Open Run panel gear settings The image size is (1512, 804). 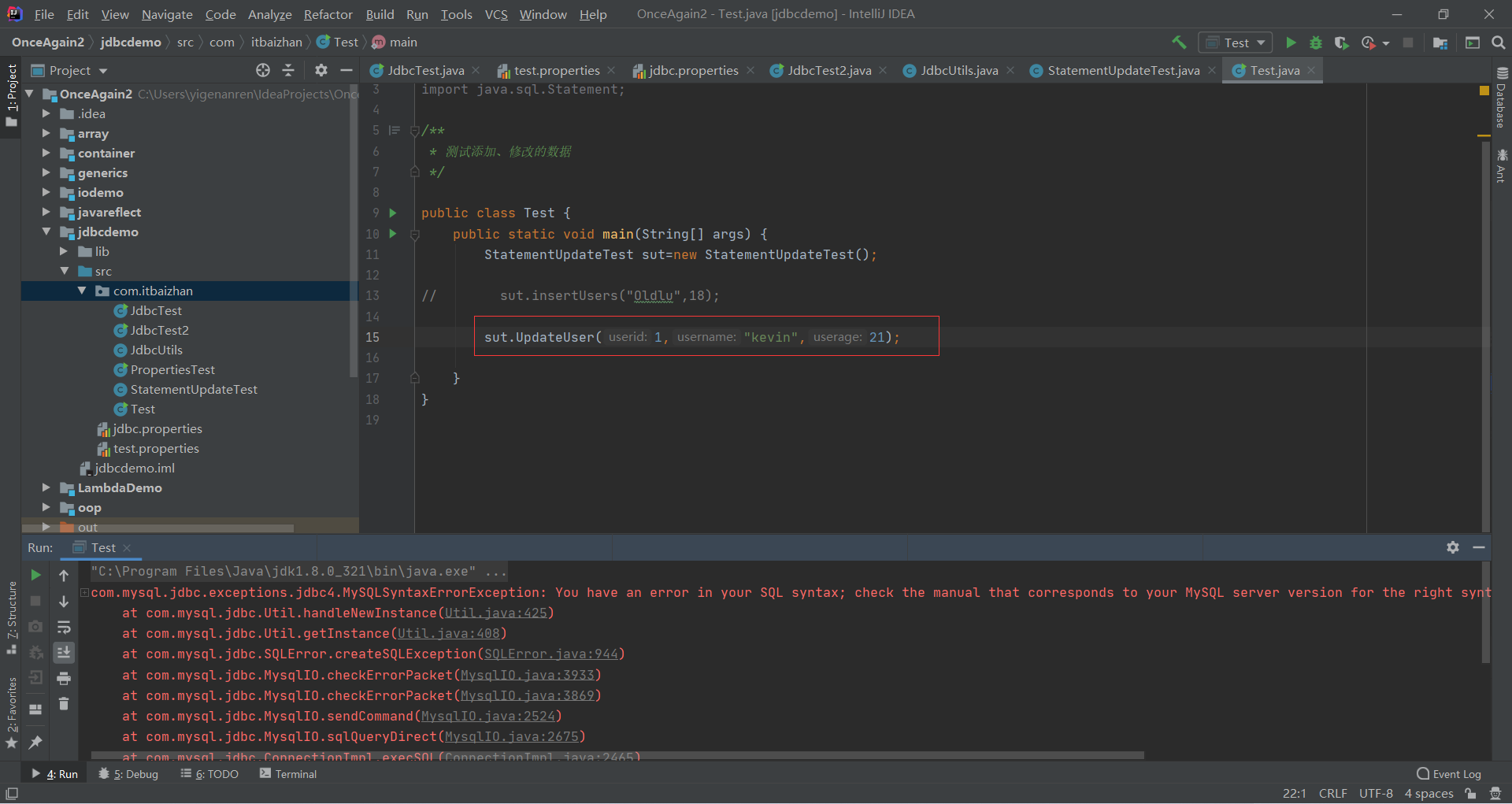1453,547
